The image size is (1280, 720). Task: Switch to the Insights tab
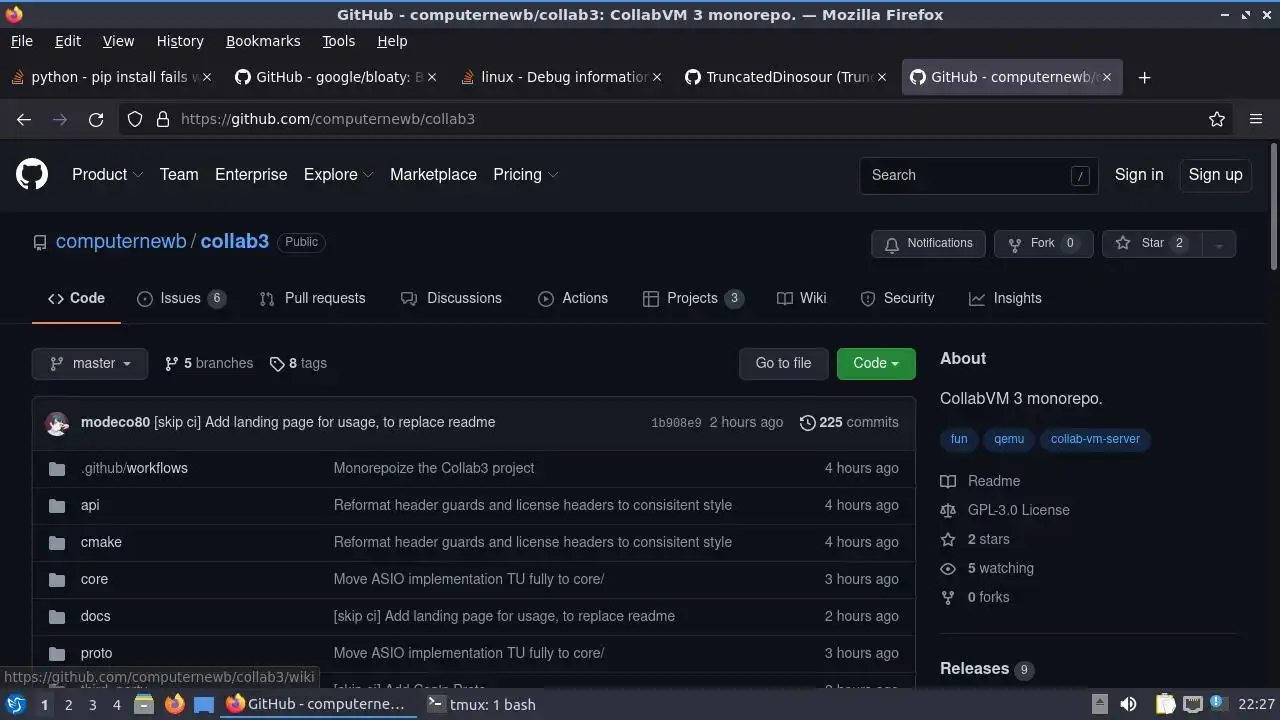pos(1005,298)
